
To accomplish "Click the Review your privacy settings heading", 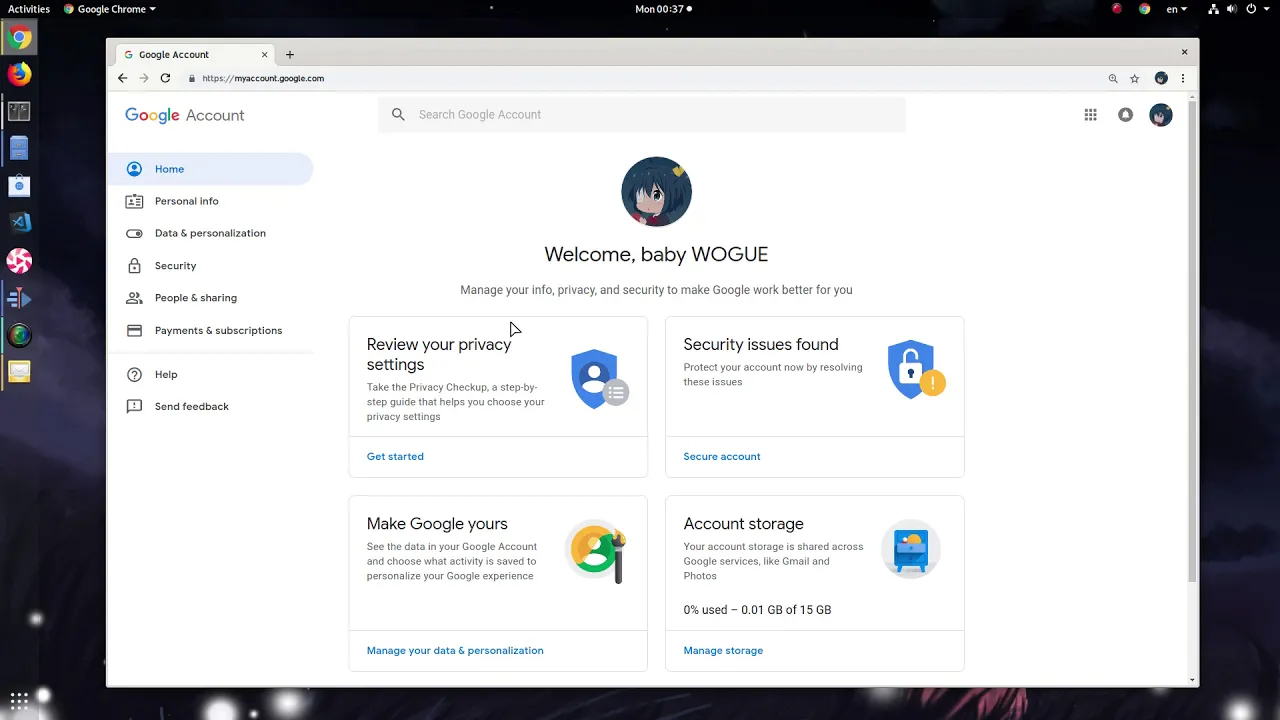I will tap(439, 354).
